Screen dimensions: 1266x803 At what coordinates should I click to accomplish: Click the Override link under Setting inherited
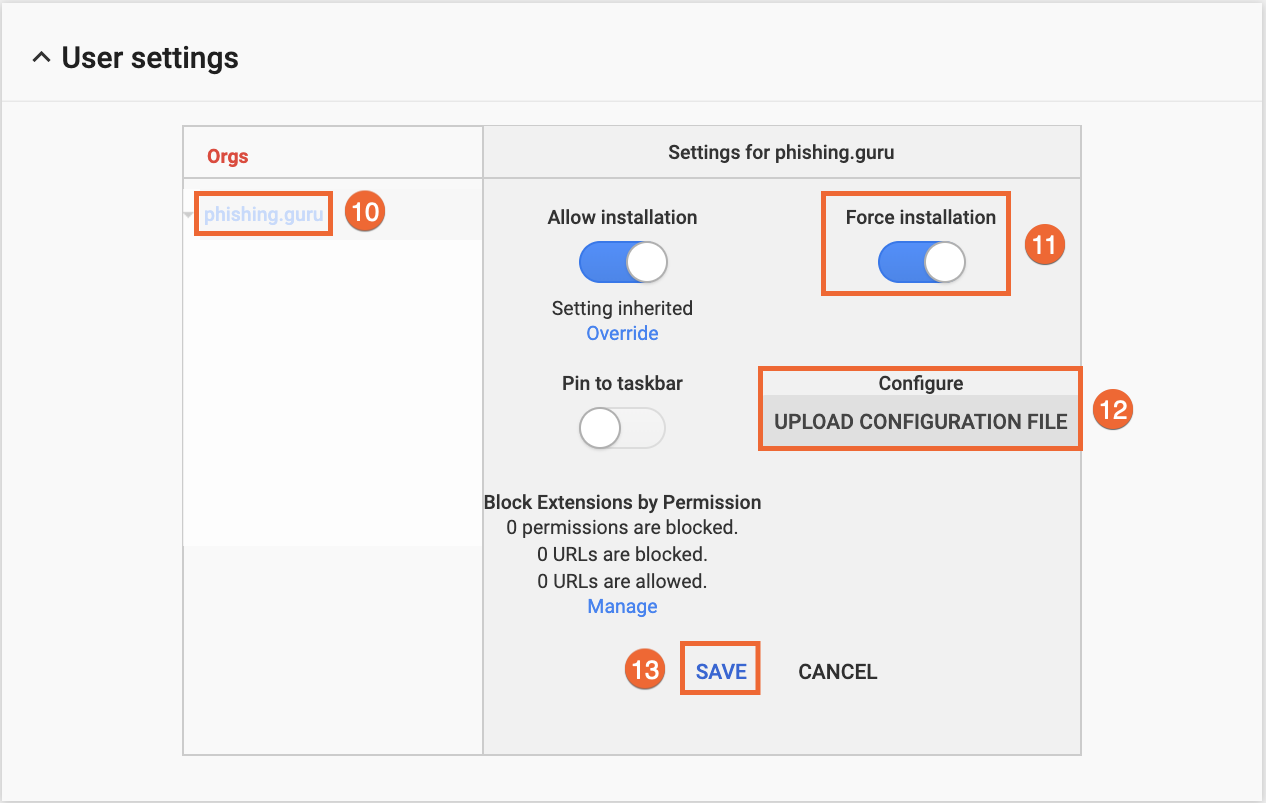[x=622, y=333]
